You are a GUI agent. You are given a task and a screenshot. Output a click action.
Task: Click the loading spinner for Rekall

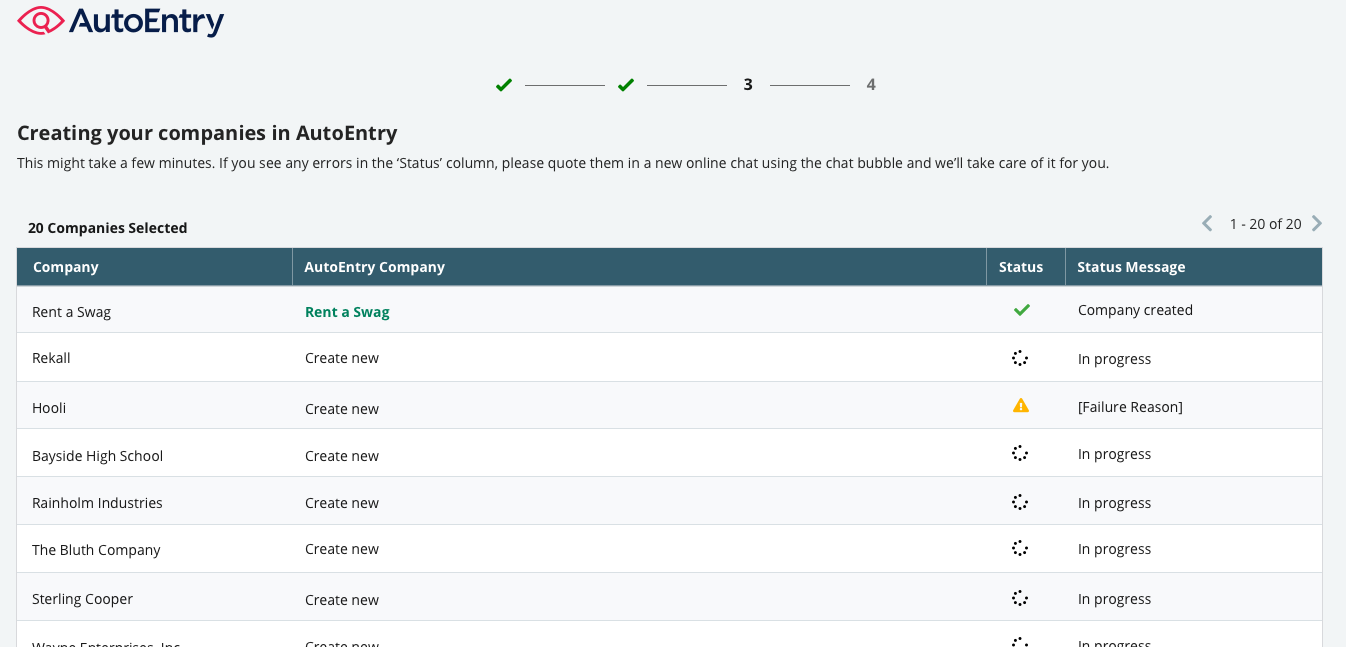click(1020, 358)
